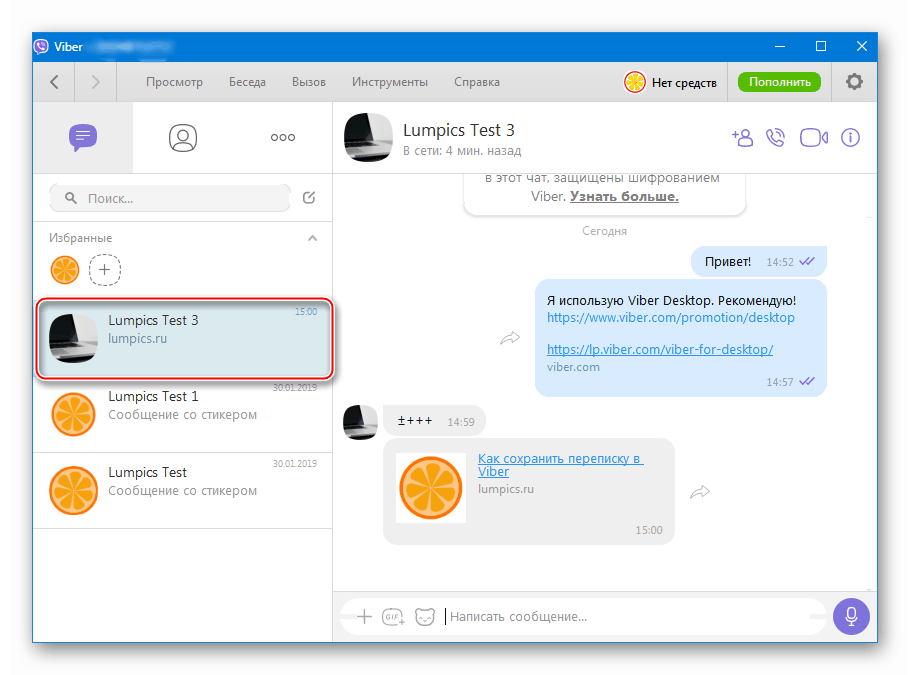
Task: Forward the lumpics.ru link message
Action: (700, 492)
